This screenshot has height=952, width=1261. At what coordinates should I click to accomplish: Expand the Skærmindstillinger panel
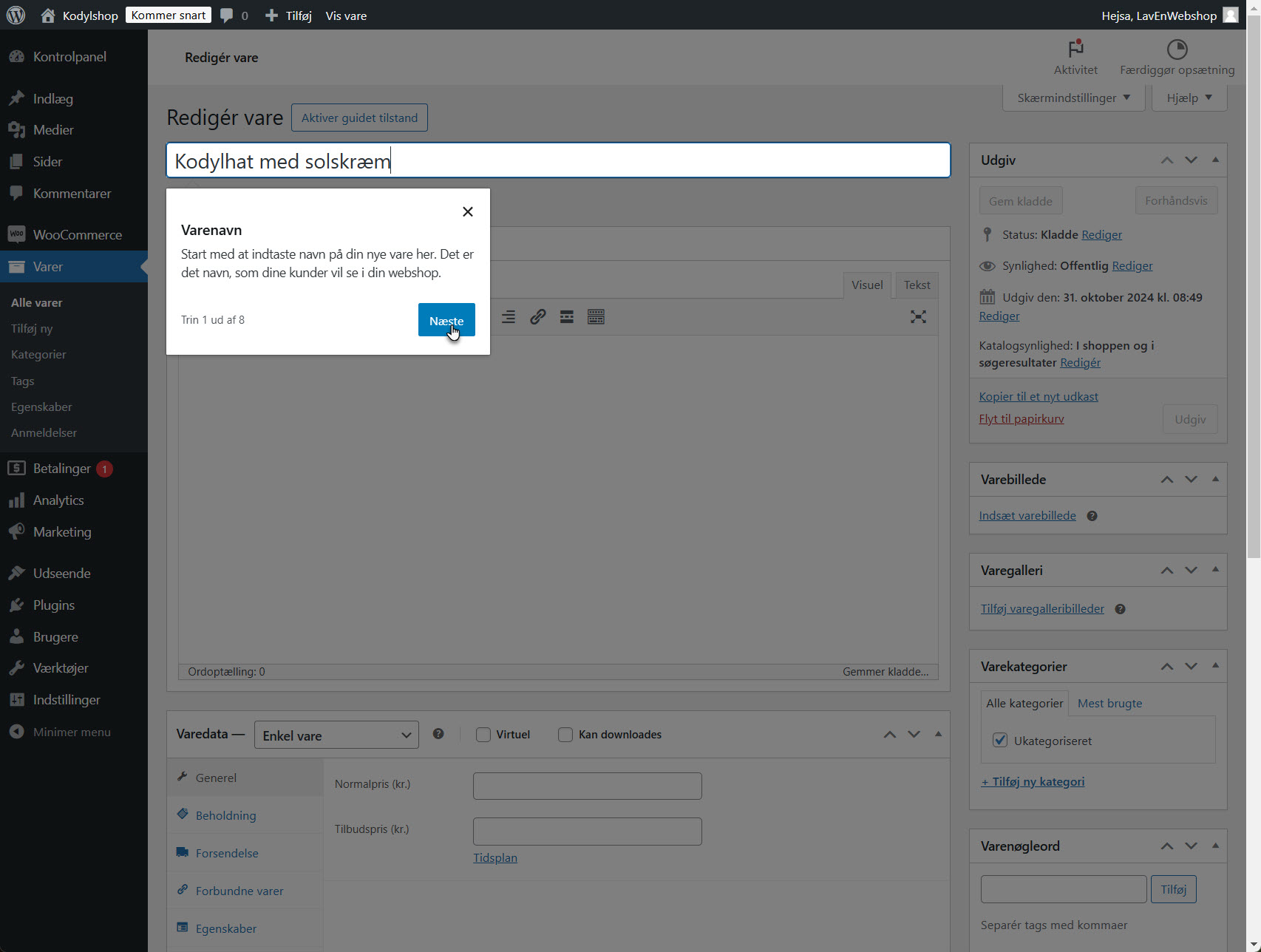click(1073, 98)
